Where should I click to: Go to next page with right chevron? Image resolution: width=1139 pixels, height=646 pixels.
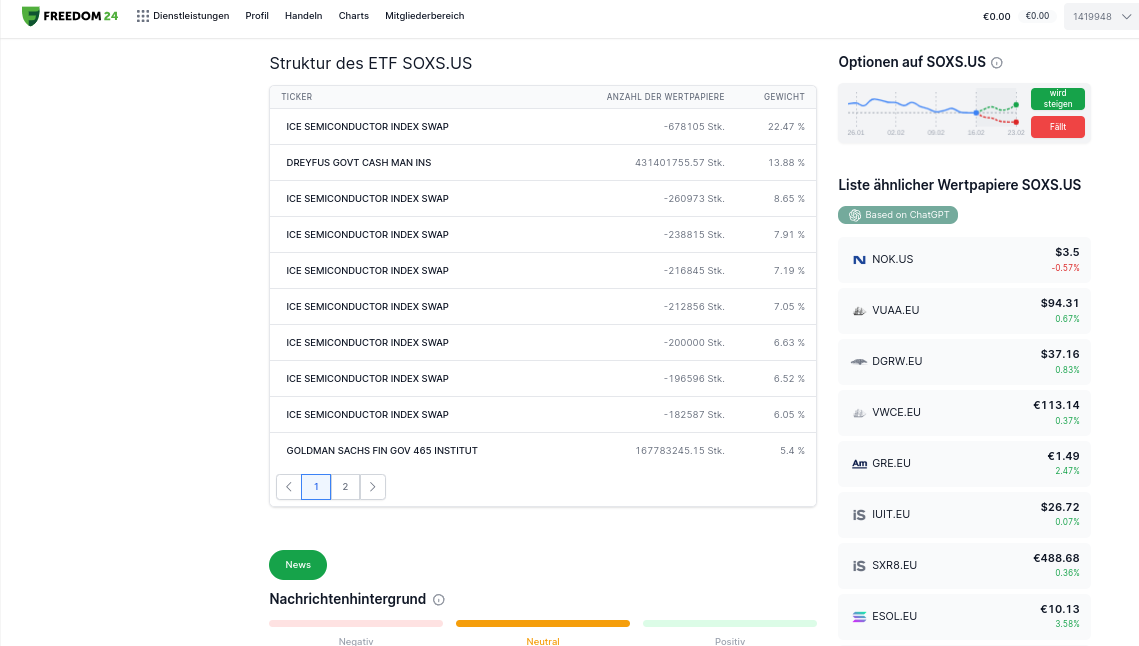point(373,487)
